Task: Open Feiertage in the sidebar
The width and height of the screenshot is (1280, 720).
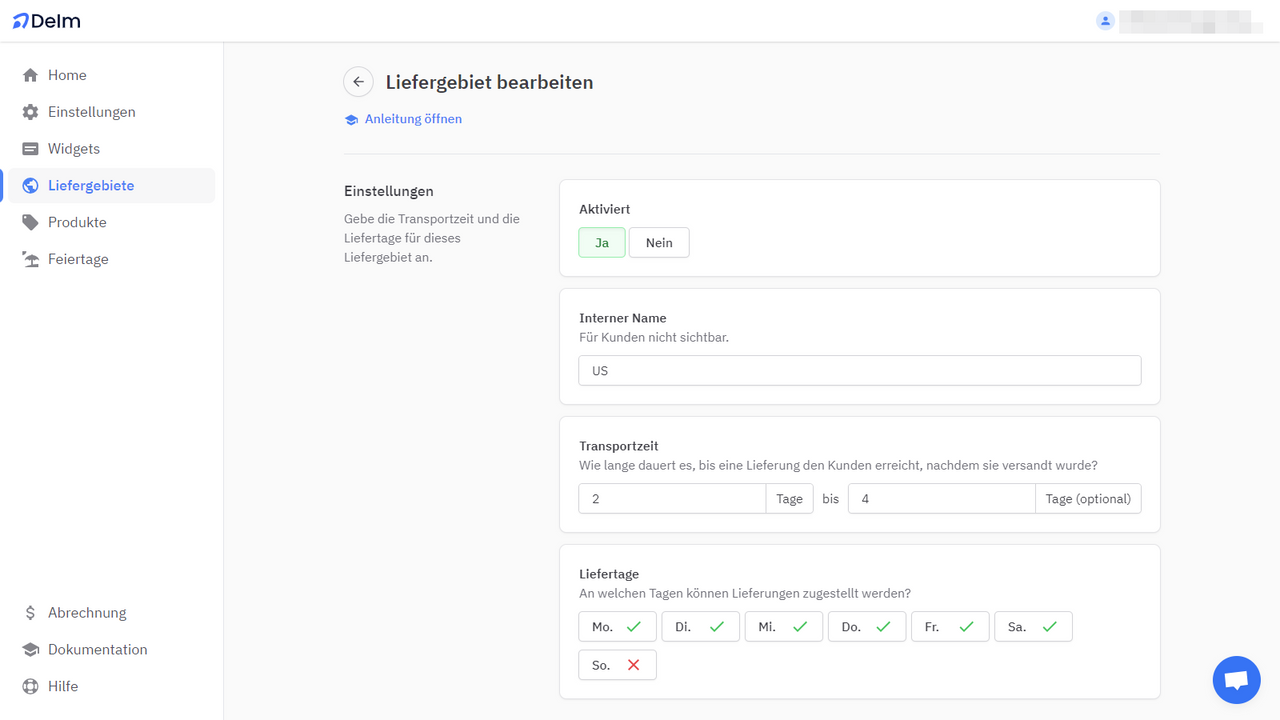Action: click(109, 259)
